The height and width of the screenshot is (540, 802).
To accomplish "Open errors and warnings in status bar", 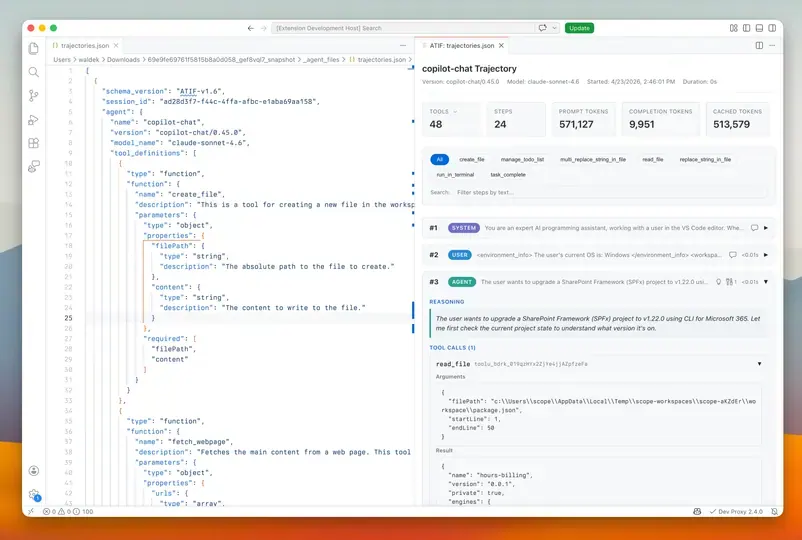I will 68,511.
